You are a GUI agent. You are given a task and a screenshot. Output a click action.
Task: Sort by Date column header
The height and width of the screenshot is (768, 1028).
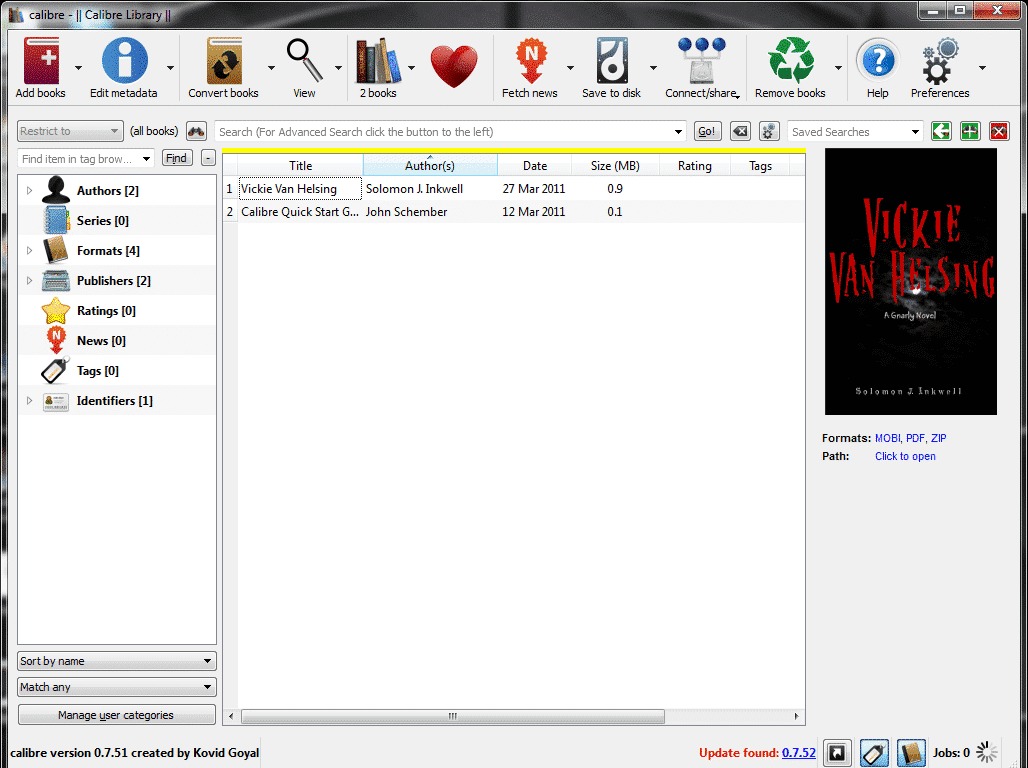[535, 166]
